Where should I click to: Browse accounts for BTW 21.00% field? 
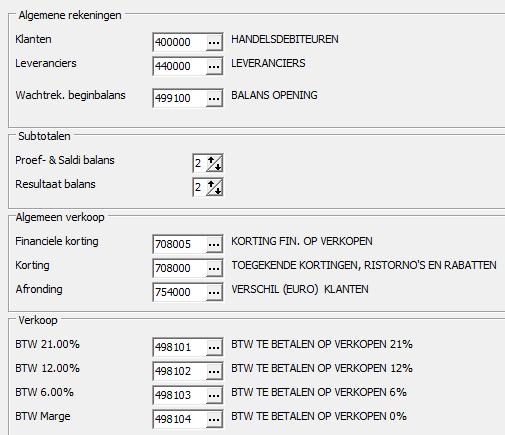point(214,347)
